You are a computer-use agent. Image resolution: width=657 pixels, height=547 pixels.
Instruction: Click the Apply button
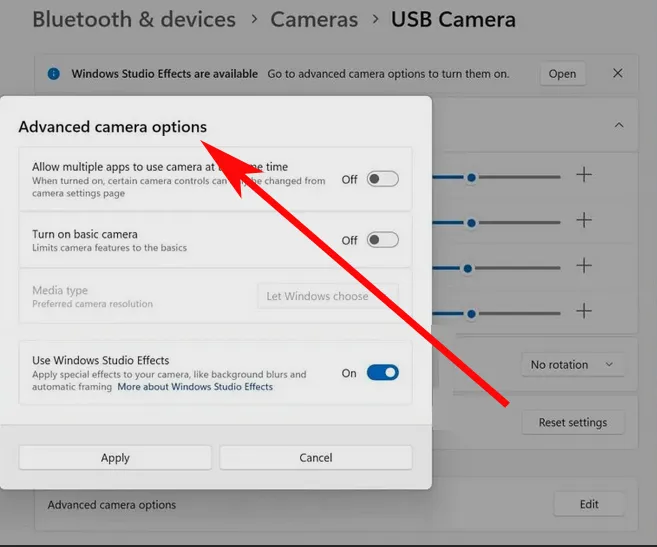[x=115, y=458]
